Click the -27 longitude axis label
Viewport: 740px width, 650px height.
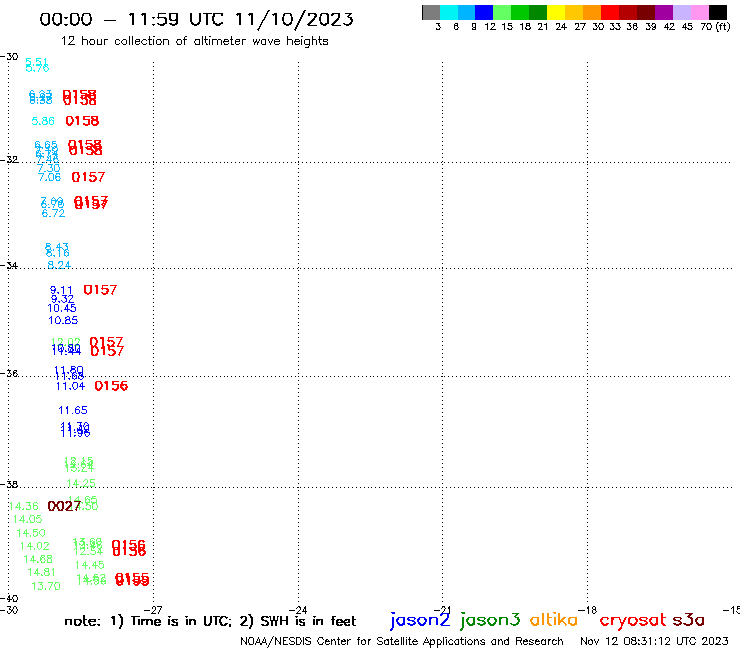pyautogui.click(x=153, y=610)
